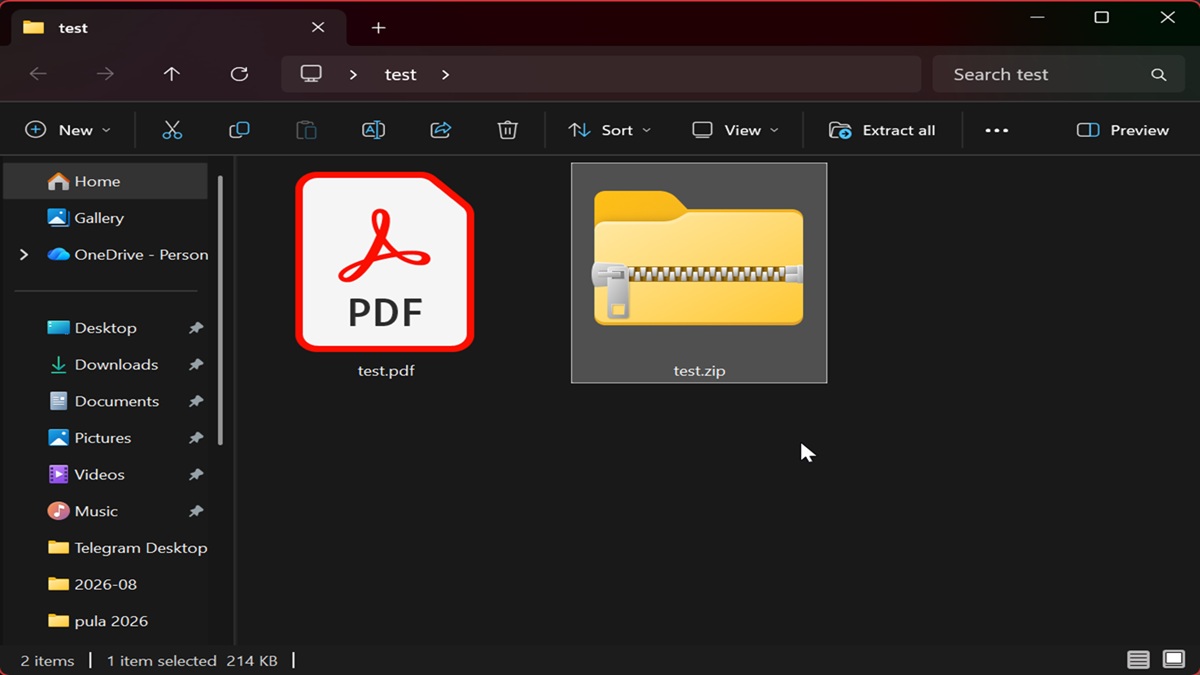Open Home in the navigation pane
This screenshot has width=1200, height=675.
pyautogui.click(x=106, y=181)
